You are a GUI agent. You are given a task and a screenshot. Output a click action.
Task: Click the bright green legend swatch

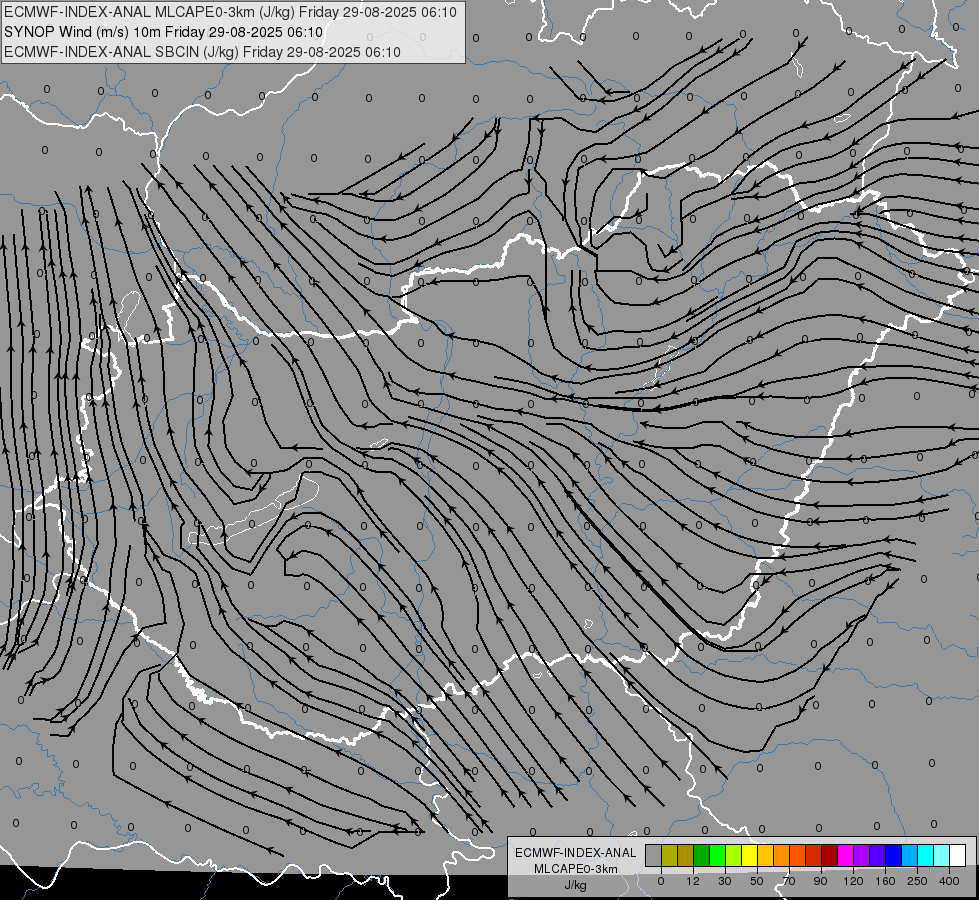[717, 856]
